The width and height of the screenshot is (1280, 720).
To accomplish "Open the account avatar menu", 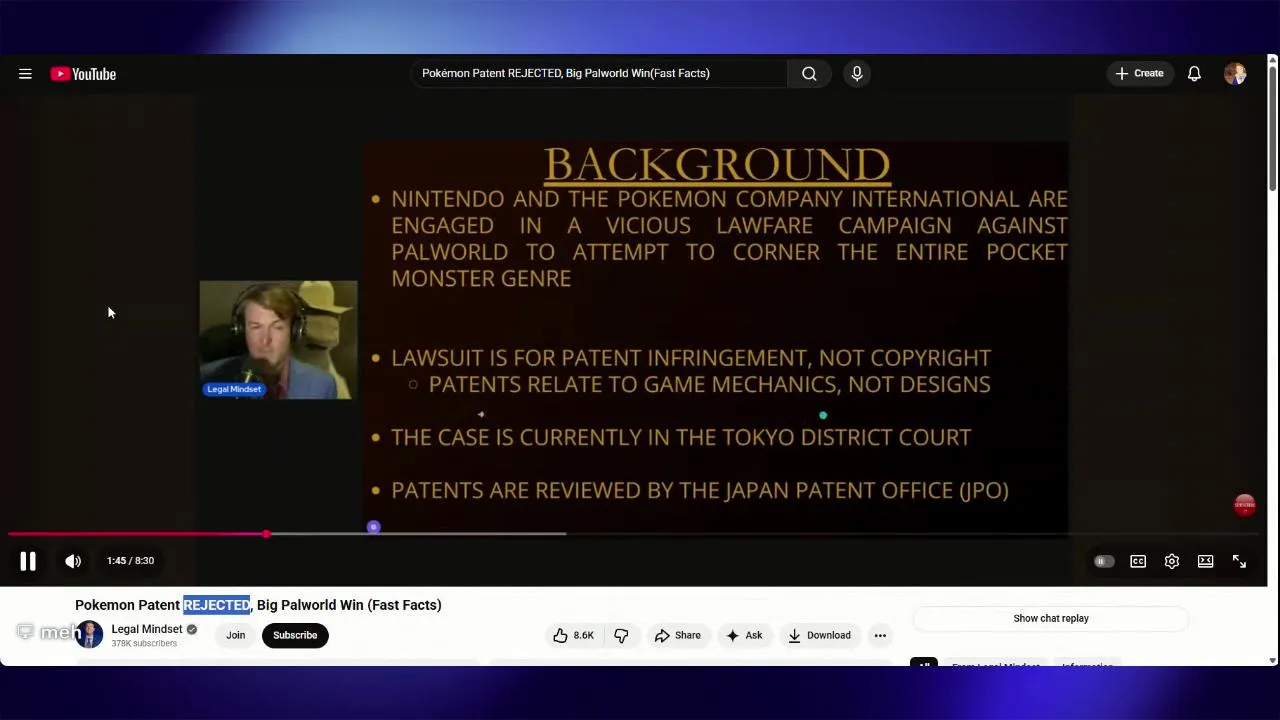I will pyautogui.click(x=1235, y=74).
